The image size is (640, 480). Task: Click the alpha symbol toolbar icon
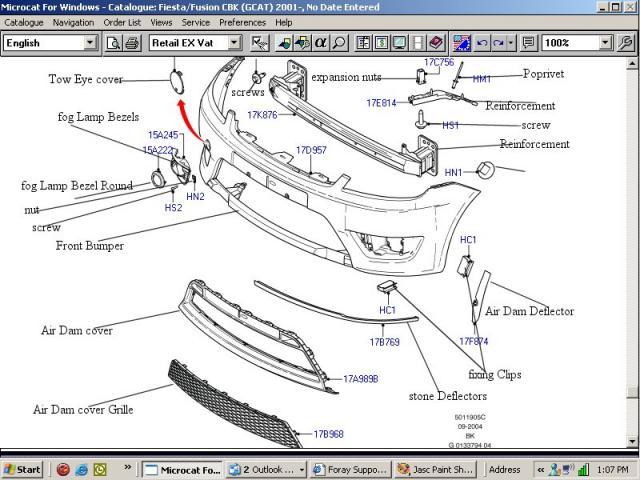point(321,43)
